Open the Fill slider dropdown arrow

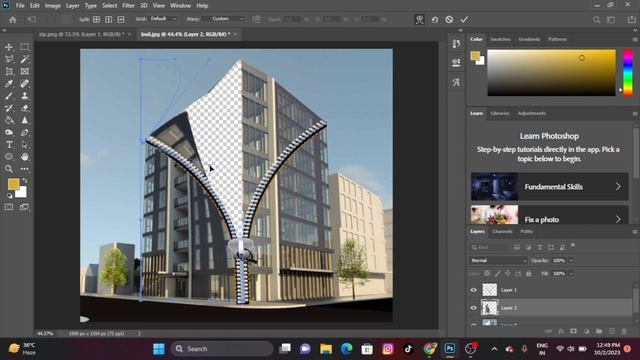(571, 273)
